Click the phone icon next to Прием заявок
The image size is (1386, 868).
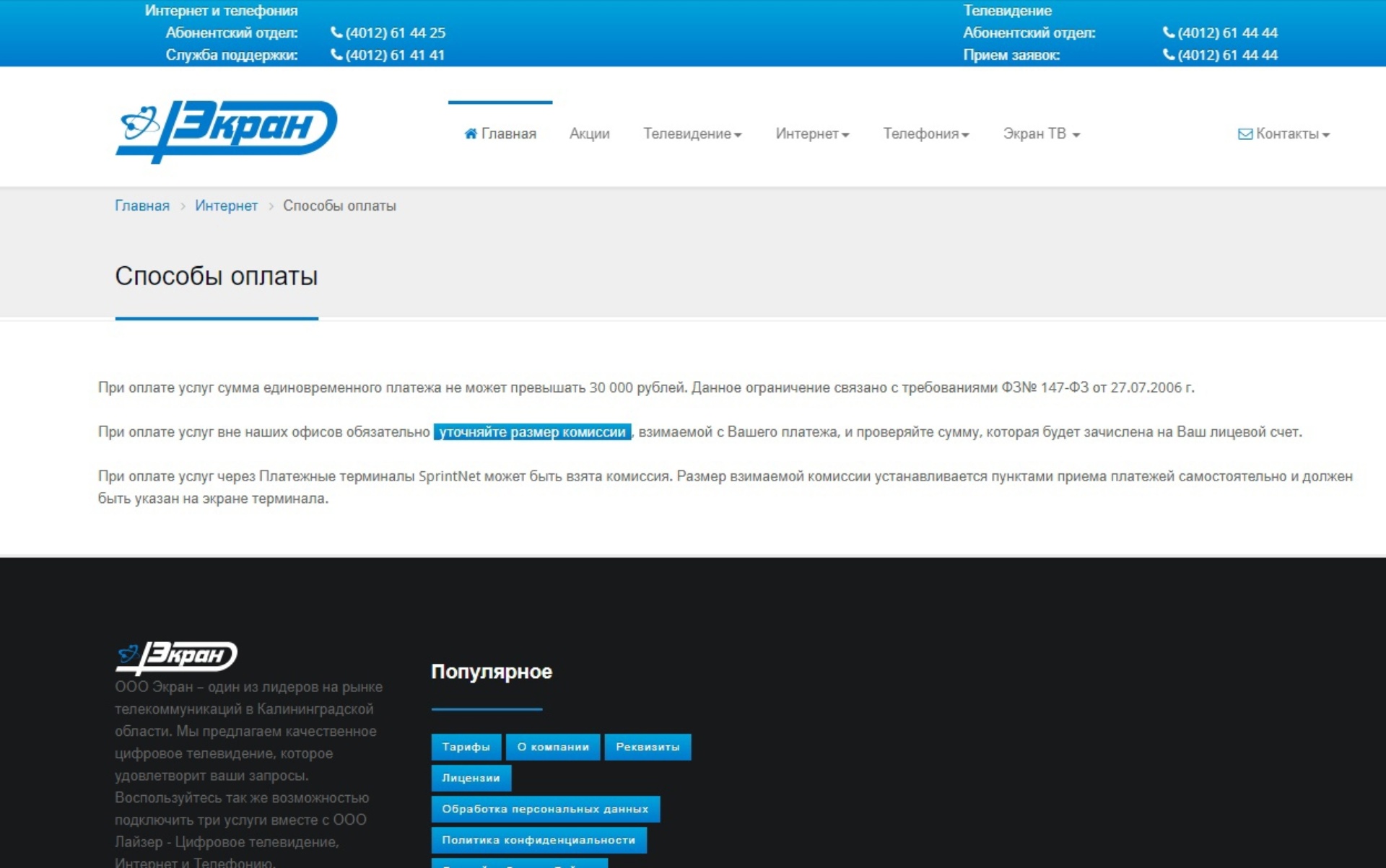tap(1169, 55)
